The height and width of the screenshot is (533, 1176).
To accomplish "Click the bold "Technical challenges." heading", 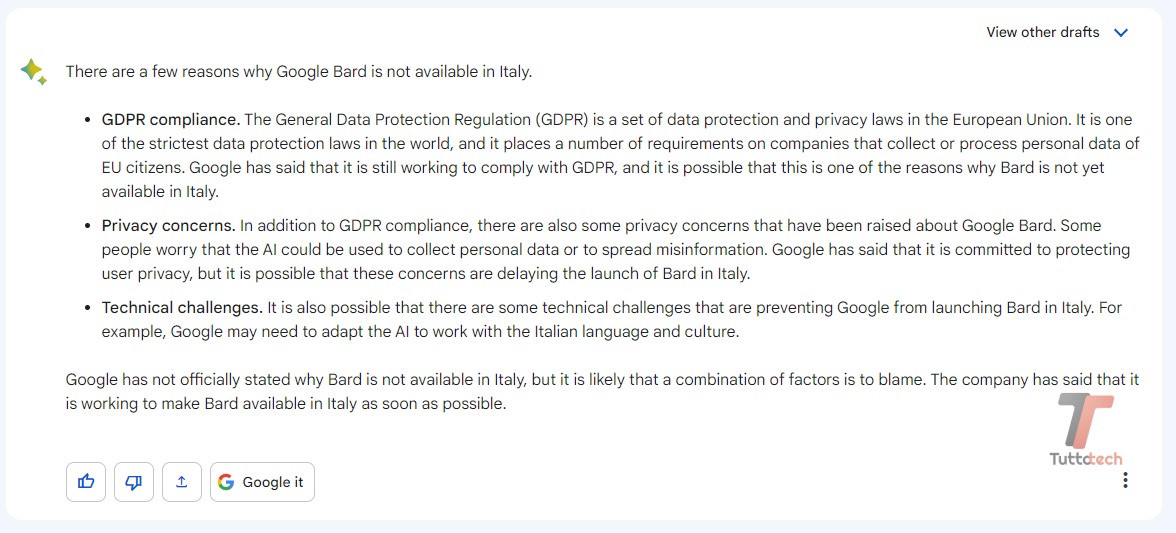I will coord(182,308).
